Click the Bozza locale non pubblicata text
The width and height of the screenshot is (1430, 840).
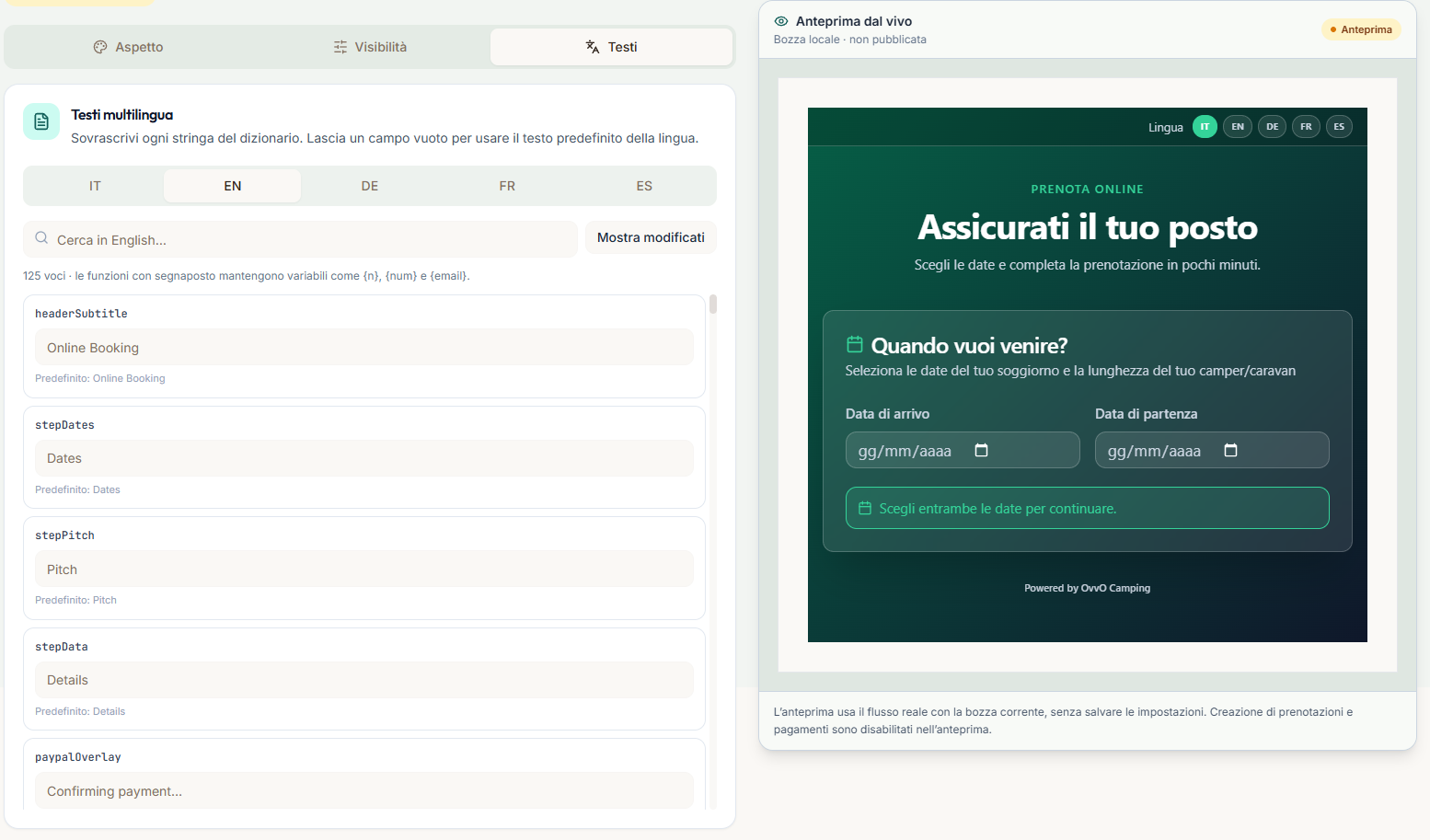coord(849,40)
